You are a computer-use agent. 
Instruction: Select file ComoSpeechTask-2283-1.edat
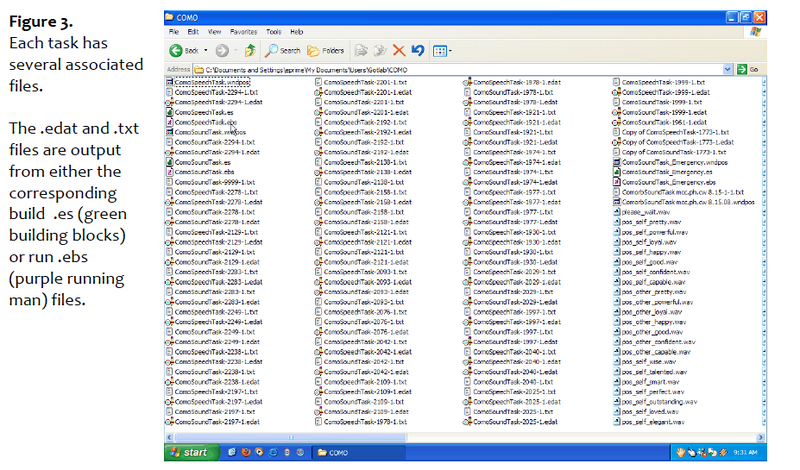[x=214, y=282]
